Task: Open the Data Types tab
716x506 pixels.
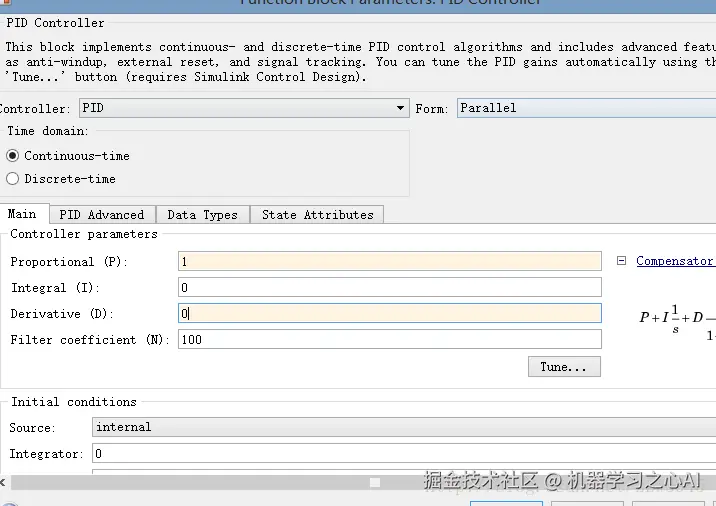Action: tap(203, 215)
